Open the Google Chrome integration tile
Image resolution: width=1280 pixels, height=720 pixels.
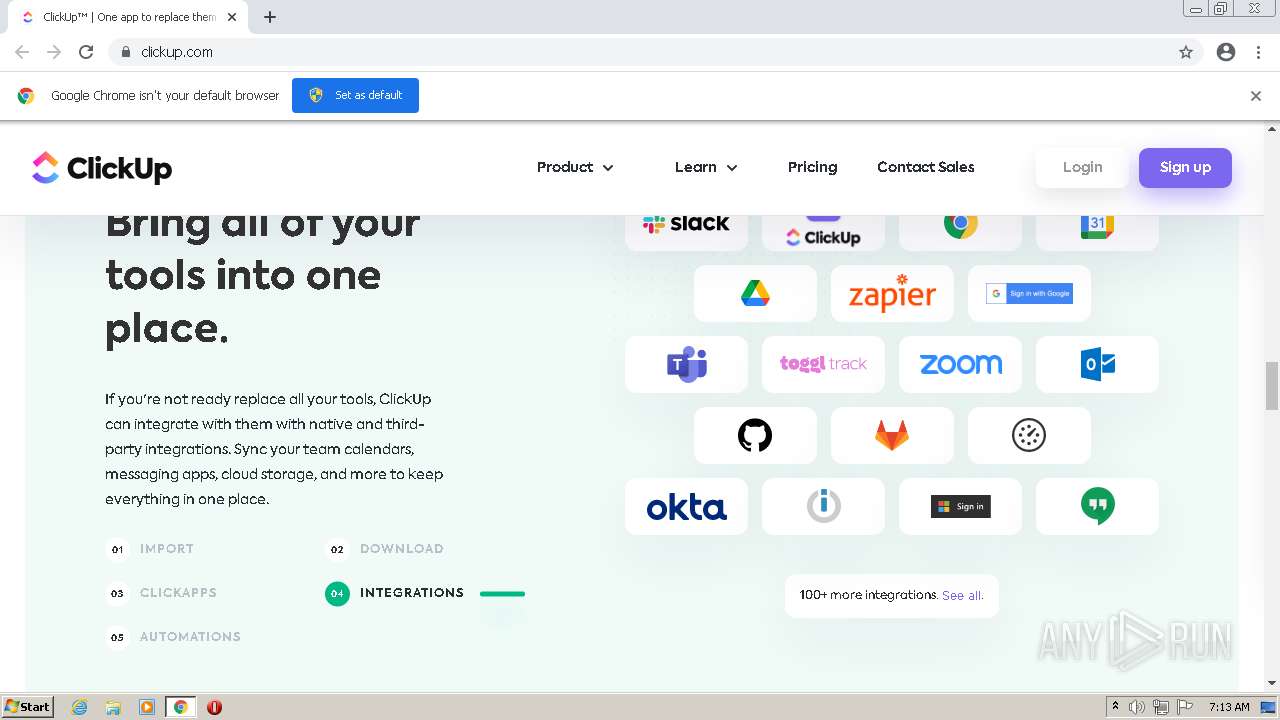pyautogui.click(x=960, y=232)
